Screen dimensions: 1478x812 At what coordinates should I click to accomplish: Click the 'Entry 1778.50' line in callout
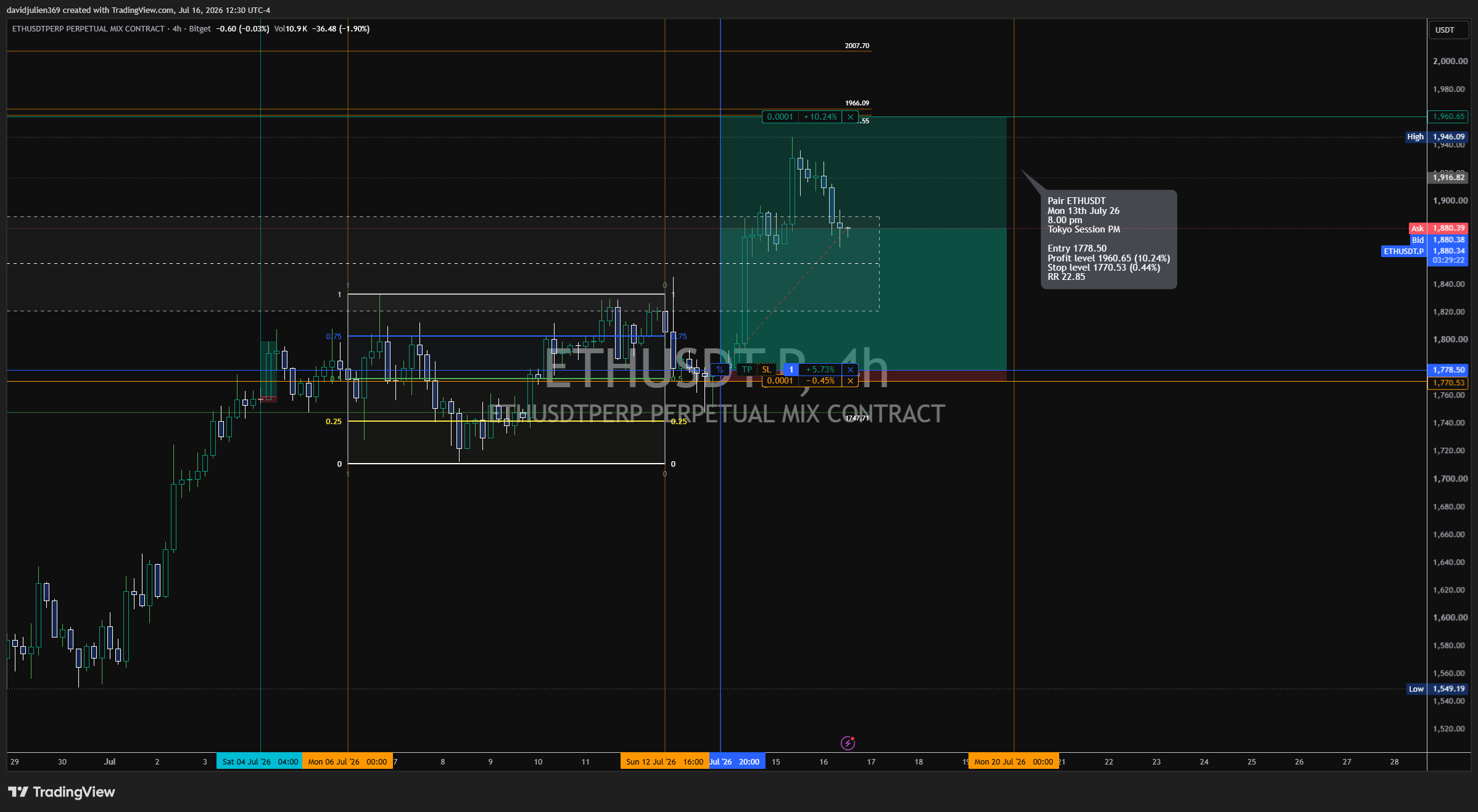tap(1077, 248)
